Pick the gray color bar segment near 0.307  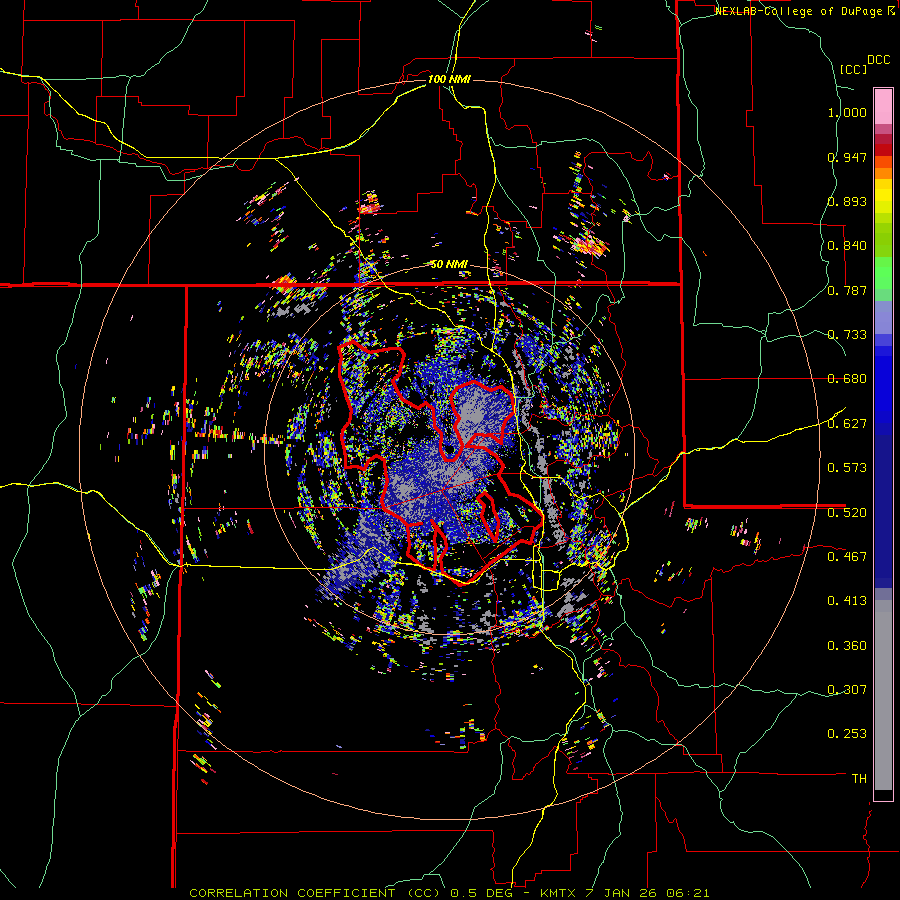click(x=883, y=695)
